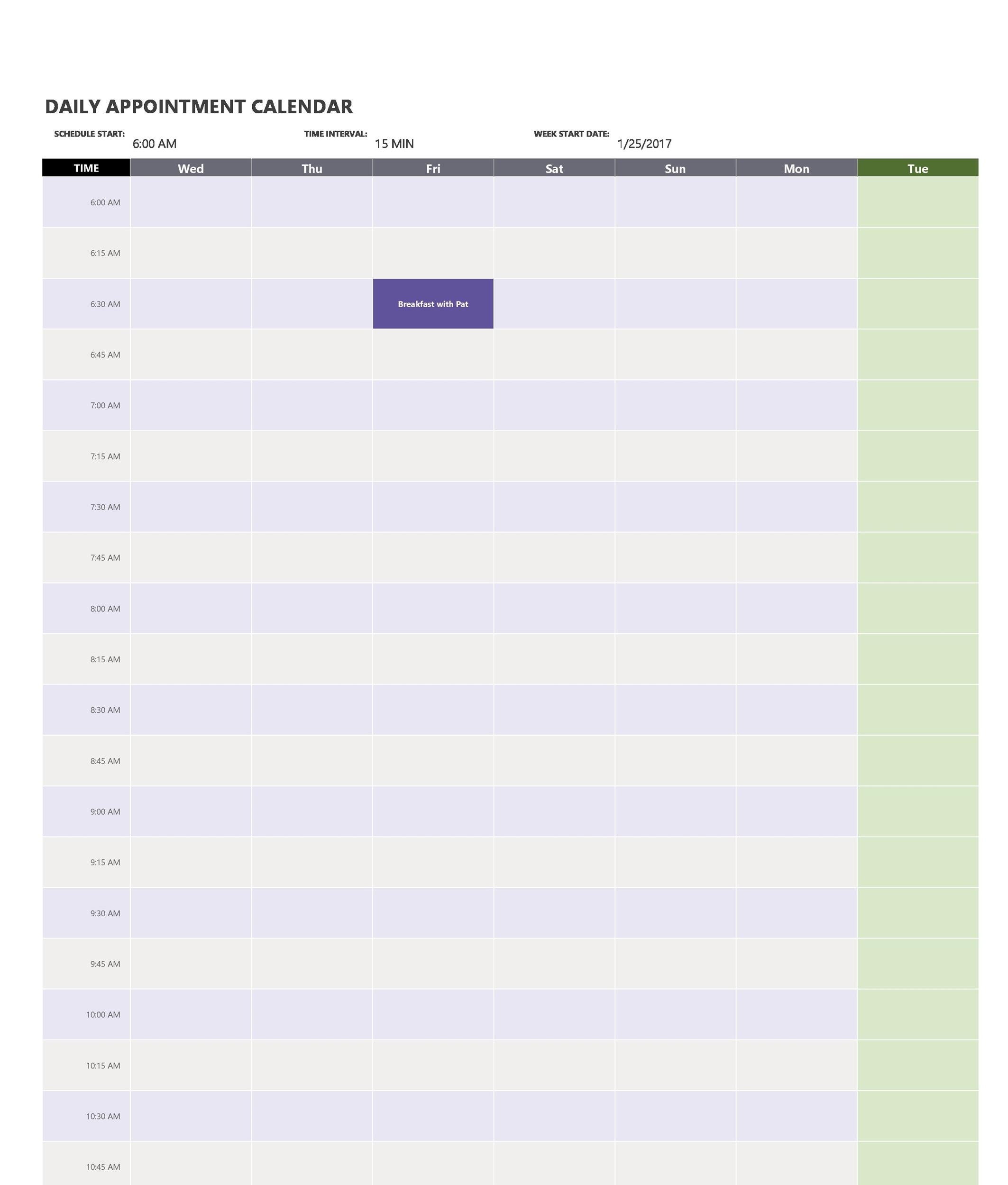1008x1185 pixels.
Task: Click the Schedule Start time input field
Action: (x=156, y=143)
